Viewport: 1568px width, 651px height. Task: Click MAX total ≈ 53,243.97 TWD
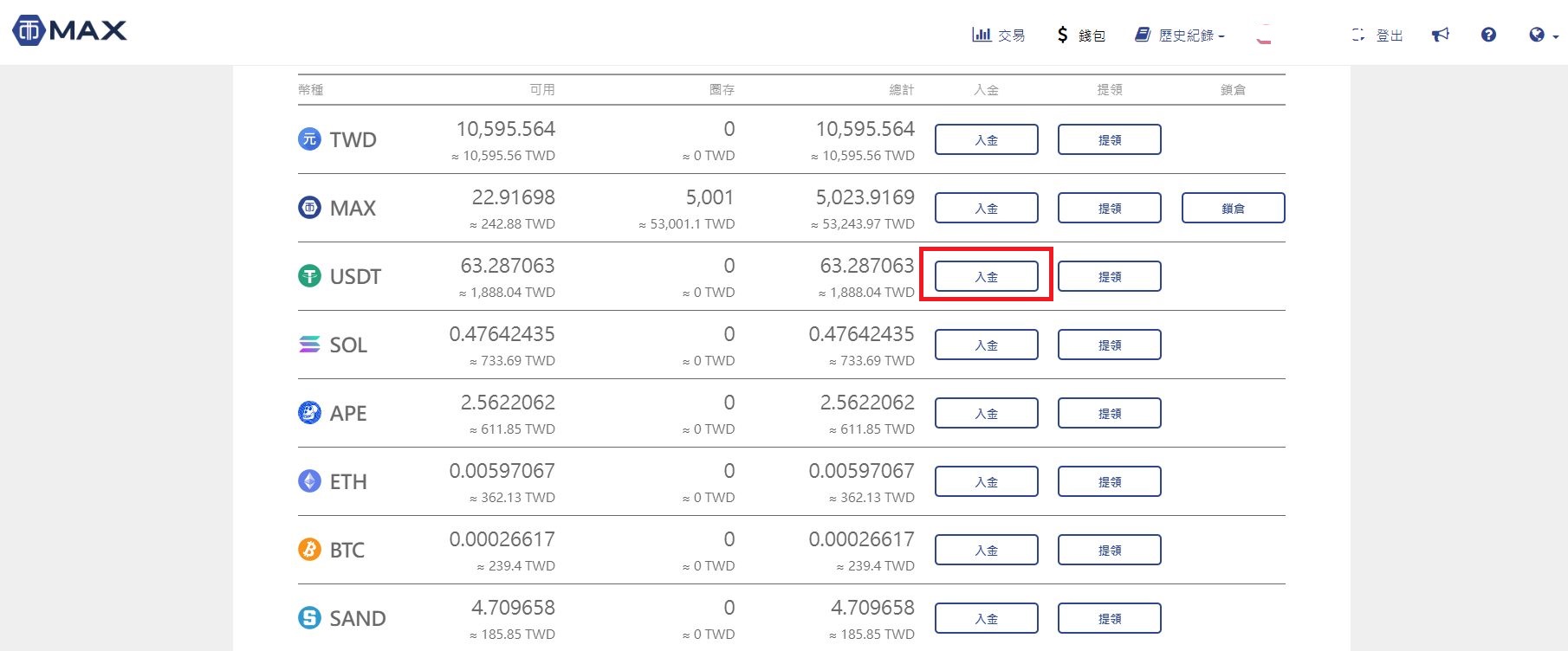pos(863,223)
